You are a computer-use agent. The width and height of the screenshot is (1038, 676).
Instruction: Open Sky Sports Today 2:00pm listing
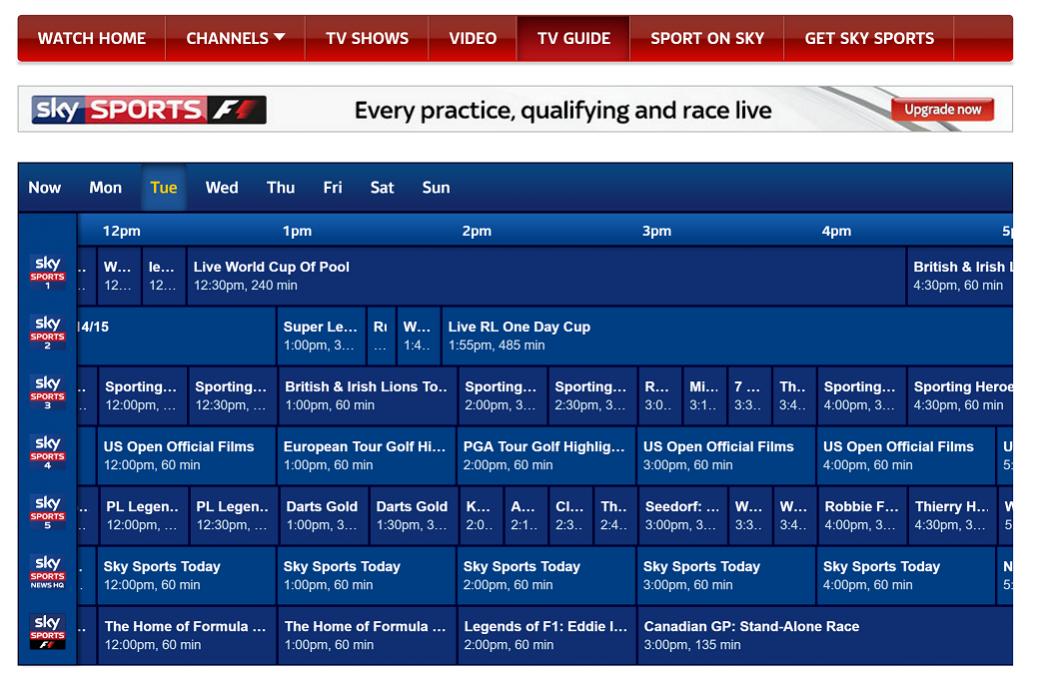[546, 575]
